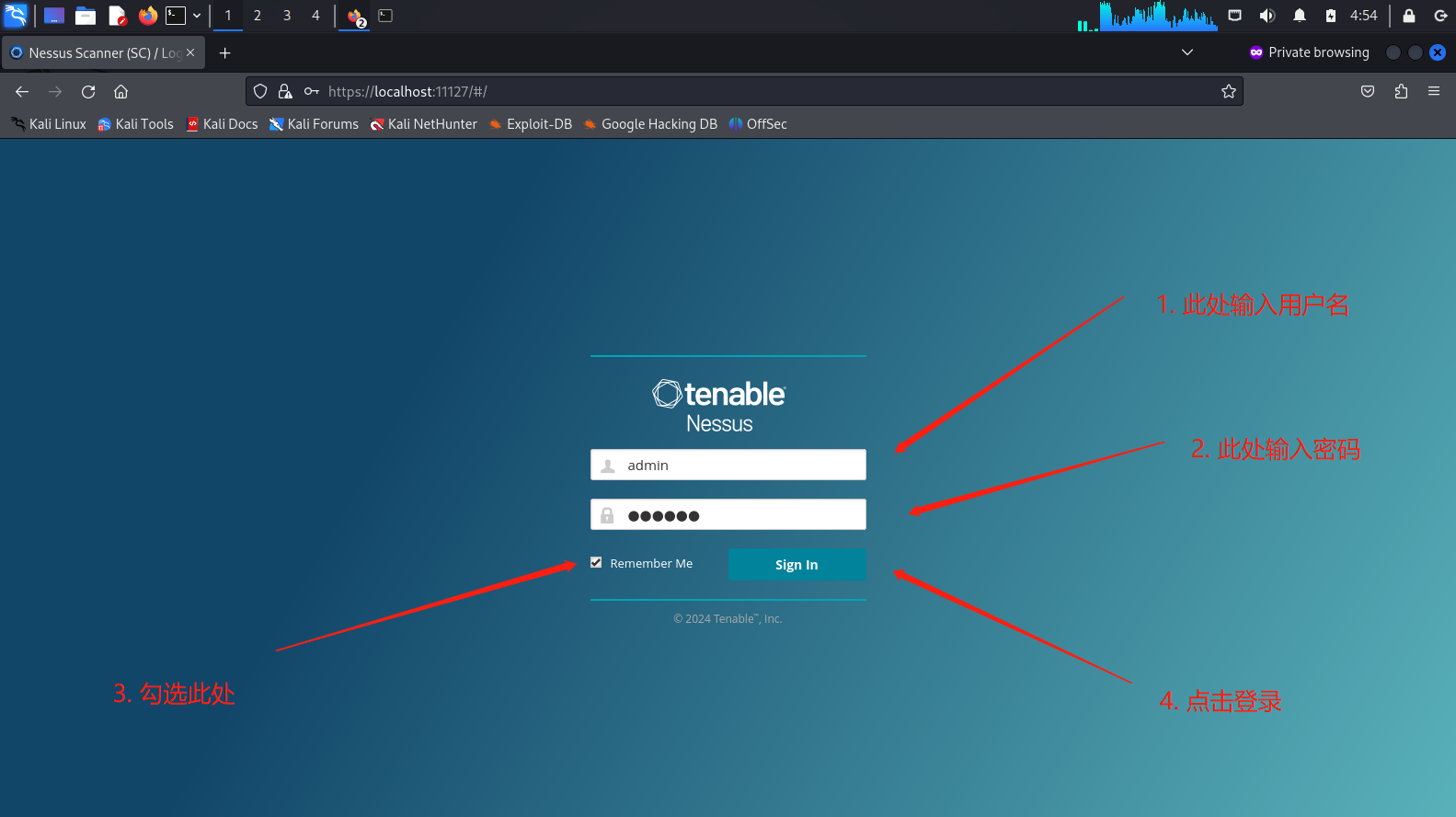This screenshot has width=1456, height=817.
Task: Lock the screen with the padlock icon
Action: pyautogui.click(x=1408, y=16)
